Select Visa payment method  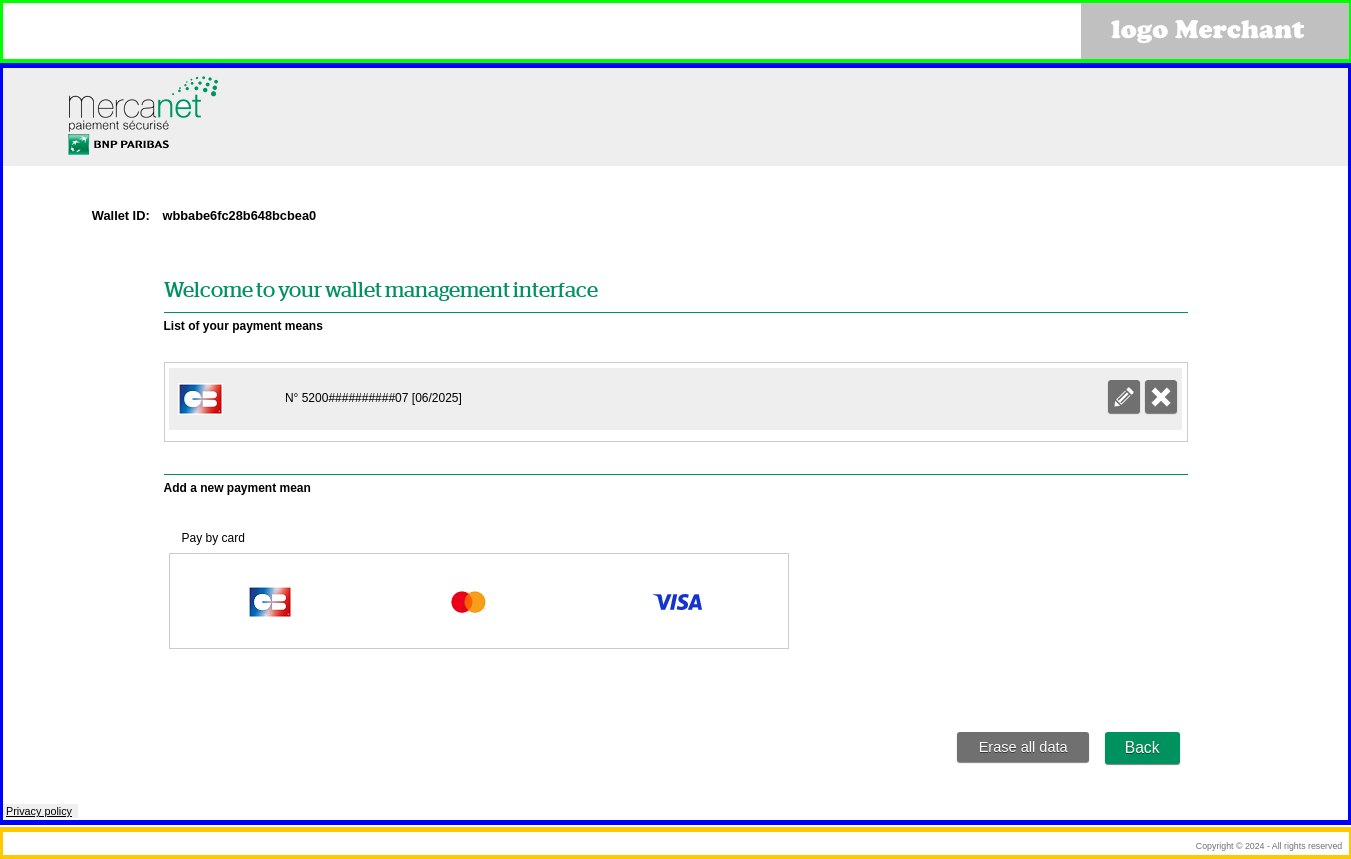coord(677,601)
